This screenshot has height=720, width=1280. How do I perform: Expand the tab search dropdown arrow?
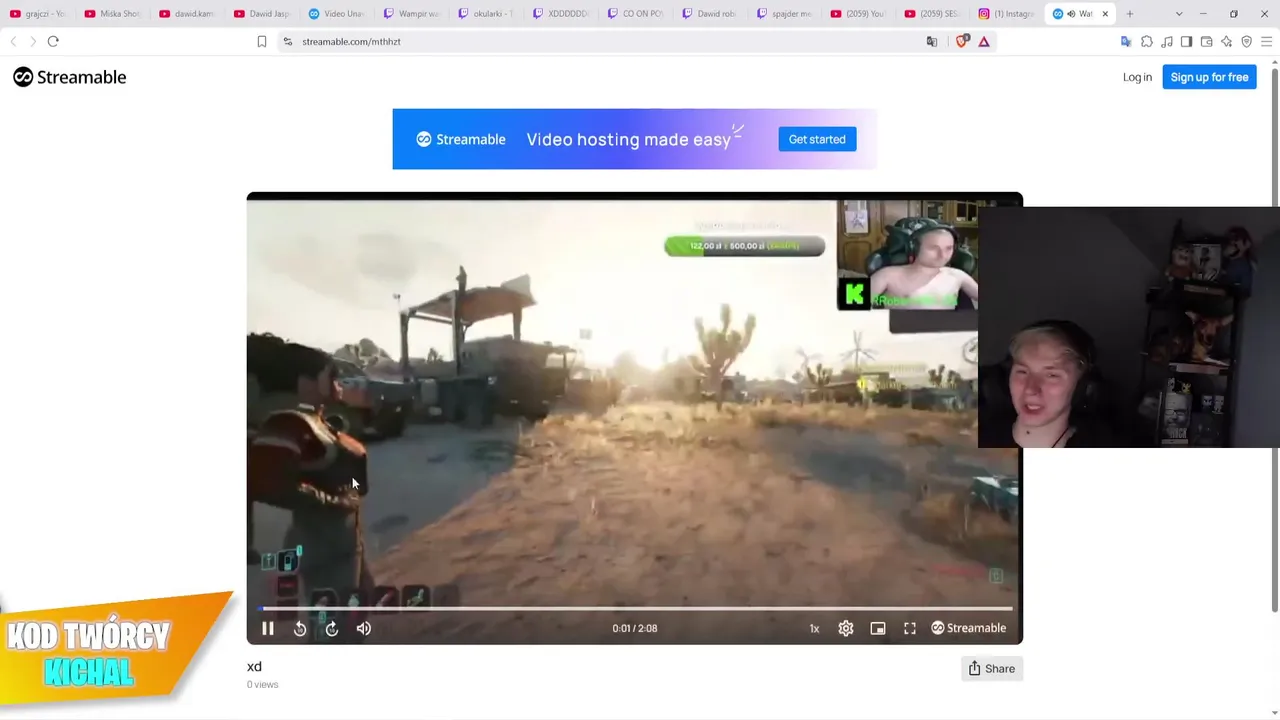(x=1179, y=14)
